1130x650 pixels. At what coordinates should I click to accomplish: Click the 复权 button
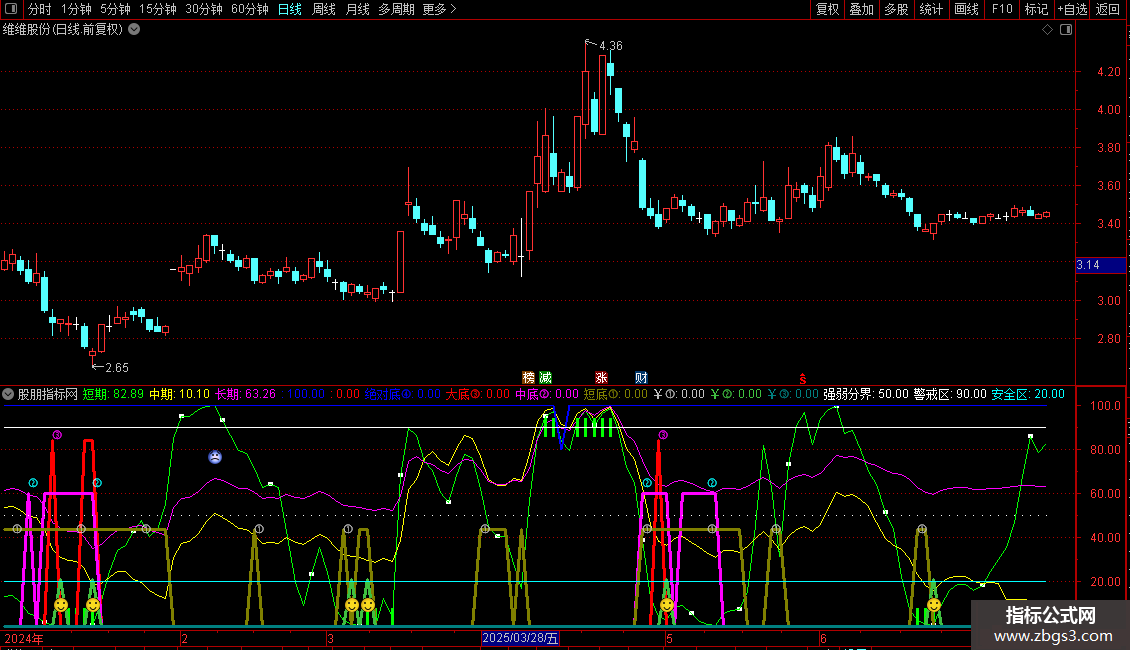click(827, 10)
